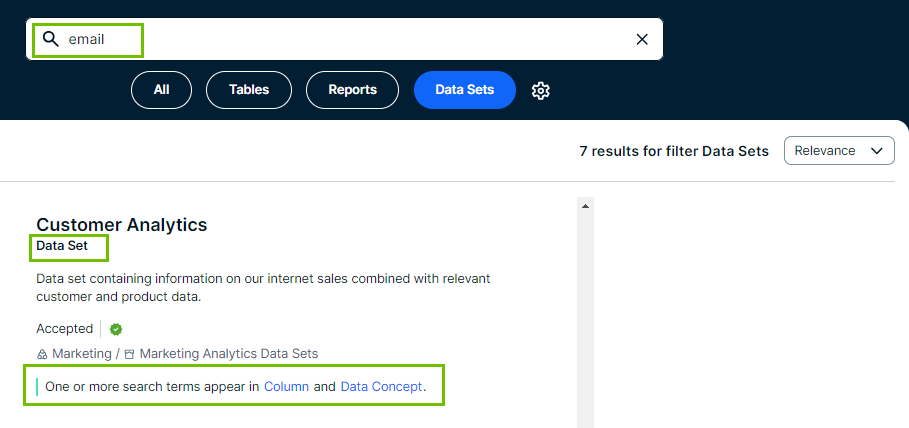
Task: Click the icon before Marketing domain
Action: pos(42,354)
